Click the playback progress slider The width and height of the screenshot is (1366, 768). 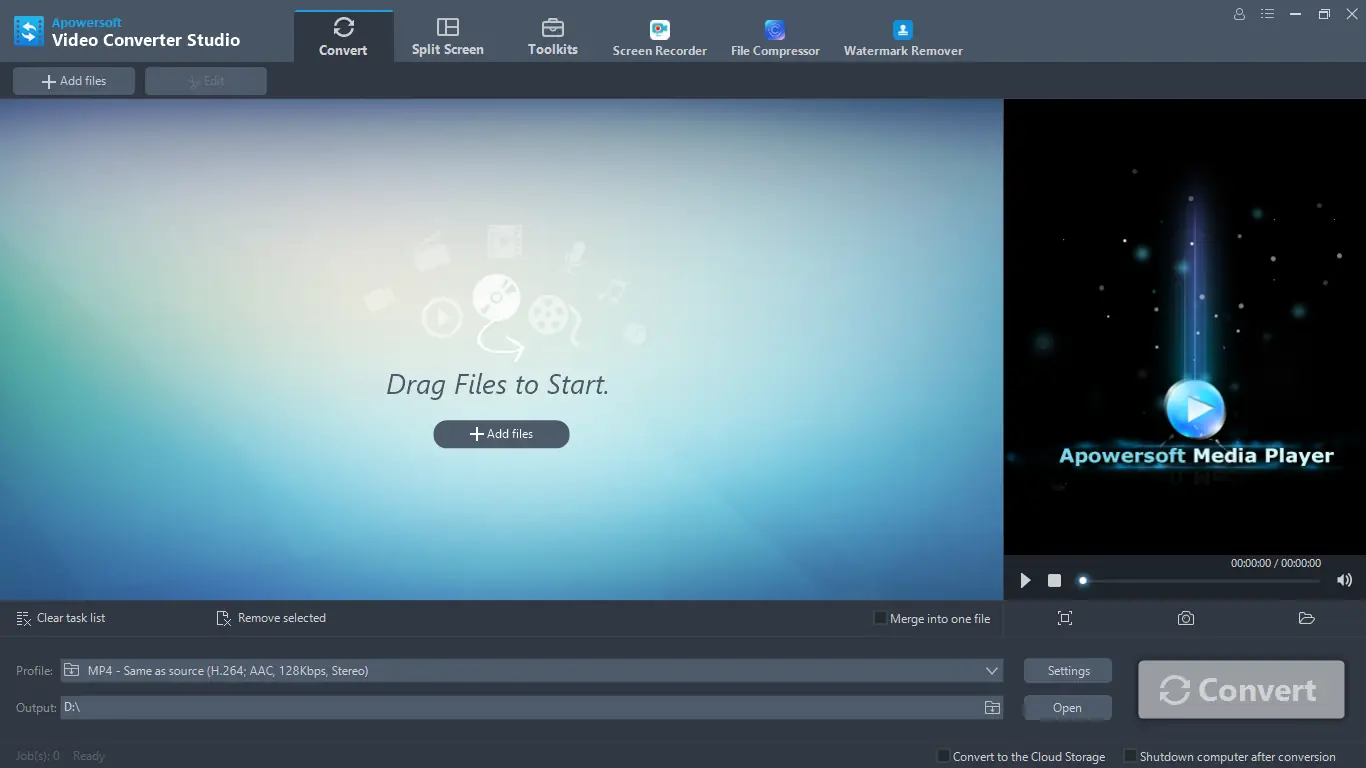(x=1200, y=580)
